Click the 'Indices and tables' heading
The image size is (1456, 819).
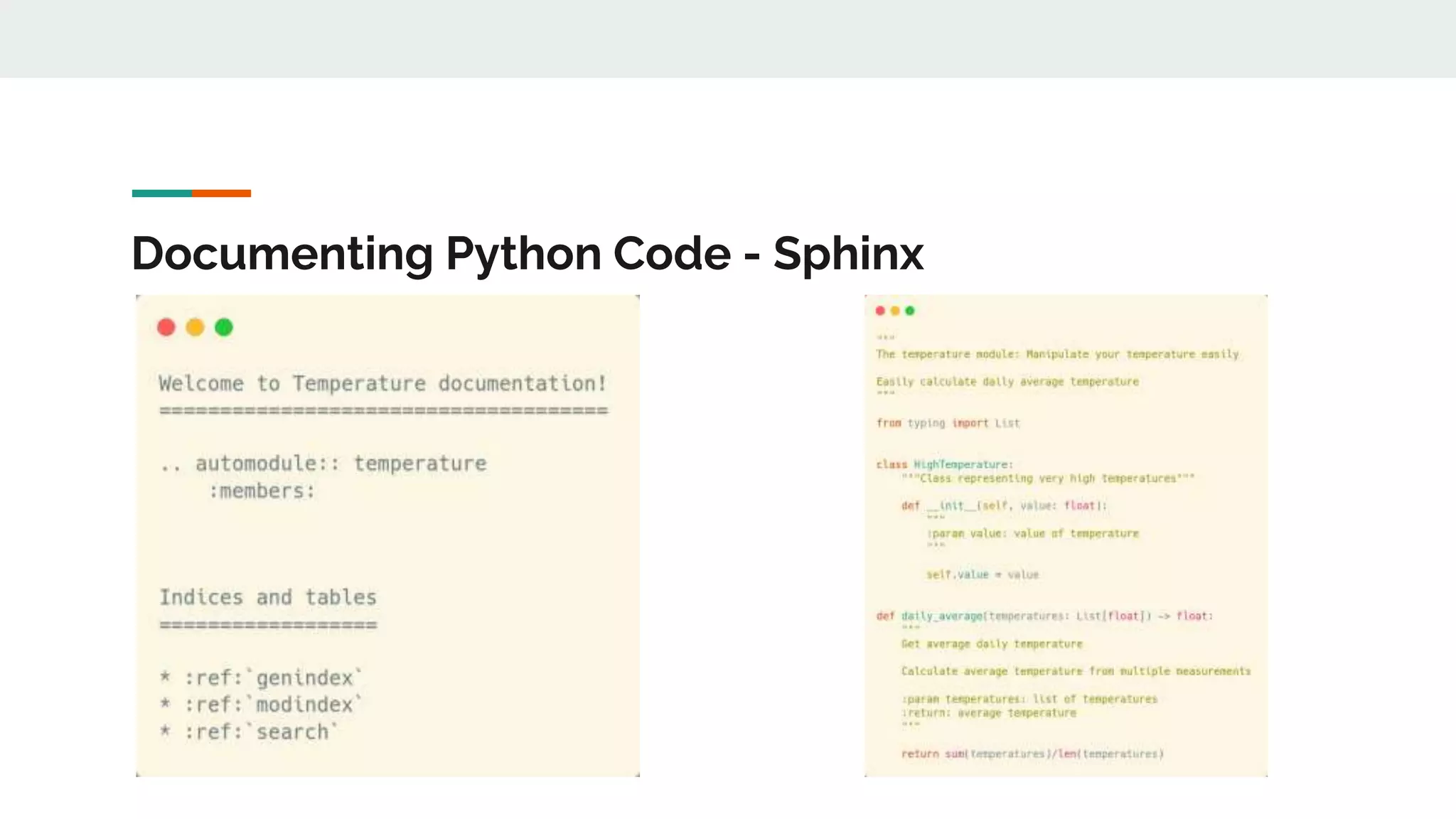[268, 597]
